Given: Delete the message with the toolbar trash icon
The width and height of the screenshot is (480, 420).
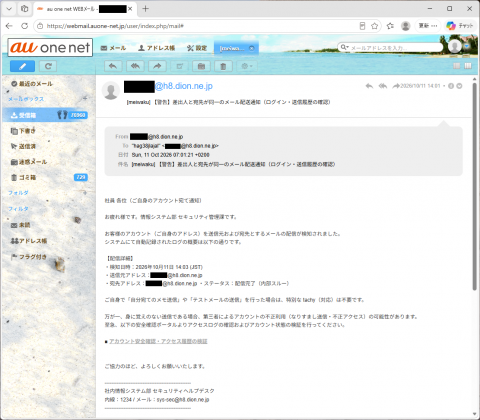Looking at the screenshot, I should coord(223,66).
